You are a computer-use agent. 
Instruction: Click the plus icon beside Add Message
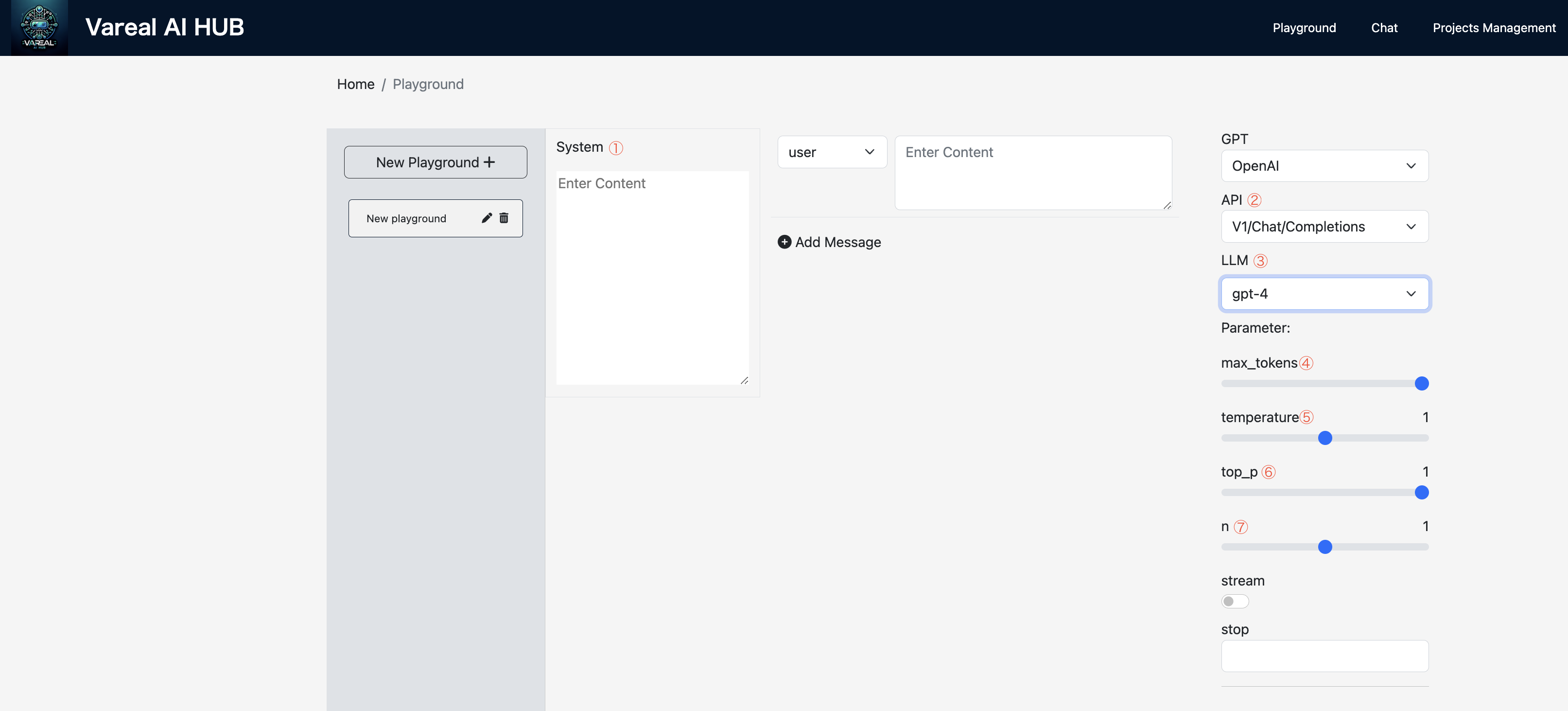coord(784,242)
